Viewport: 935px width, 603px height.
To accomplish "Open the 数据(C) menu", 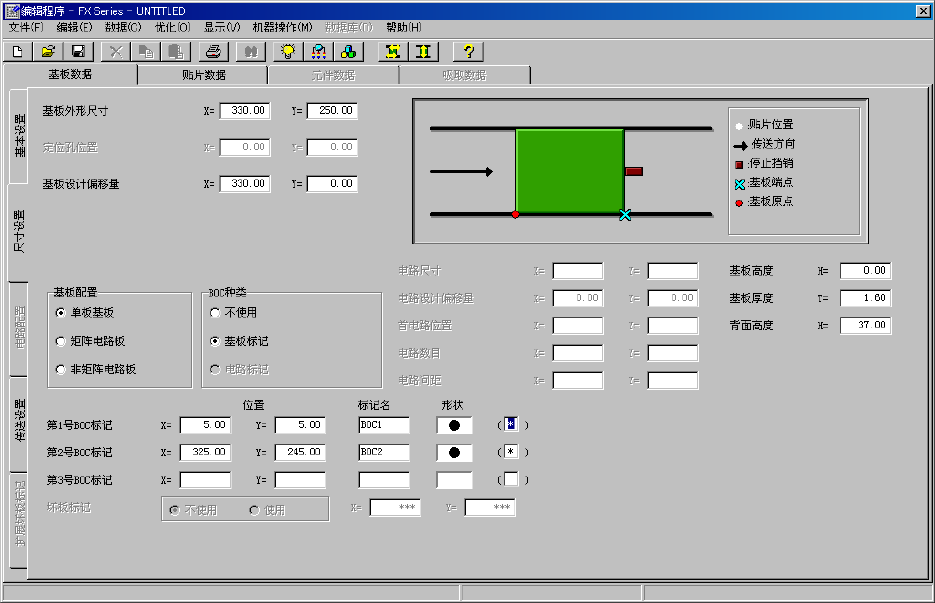I will [123, 27].
